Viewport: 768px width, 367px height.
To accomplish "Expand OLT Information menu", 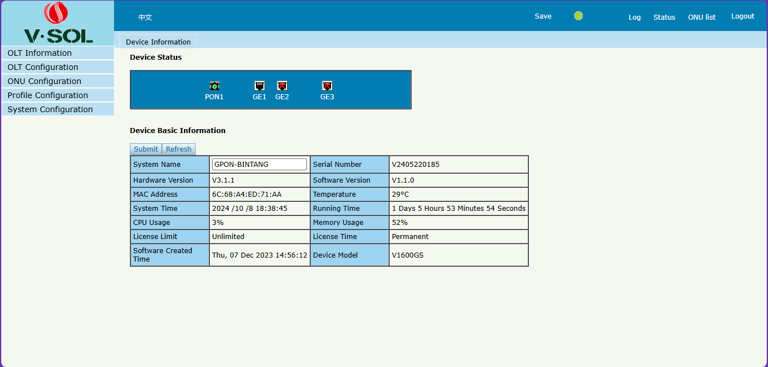I will coord(58,53).
